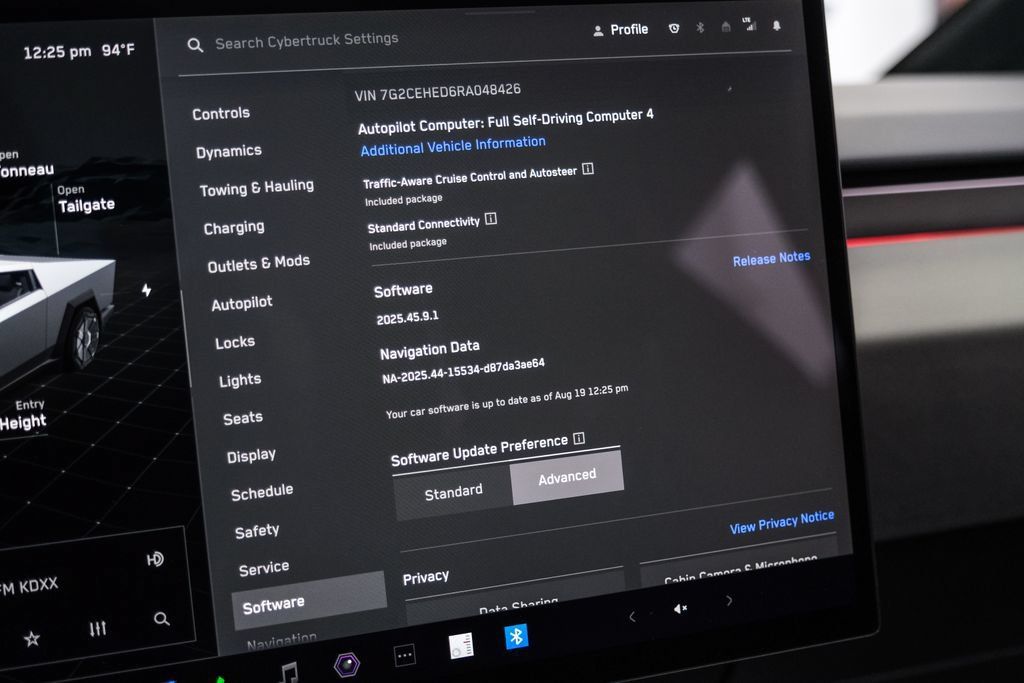Screen dimensions: 1024x683
Task: Open Outlets & Mods settings
Action: [x=259, y=264]
